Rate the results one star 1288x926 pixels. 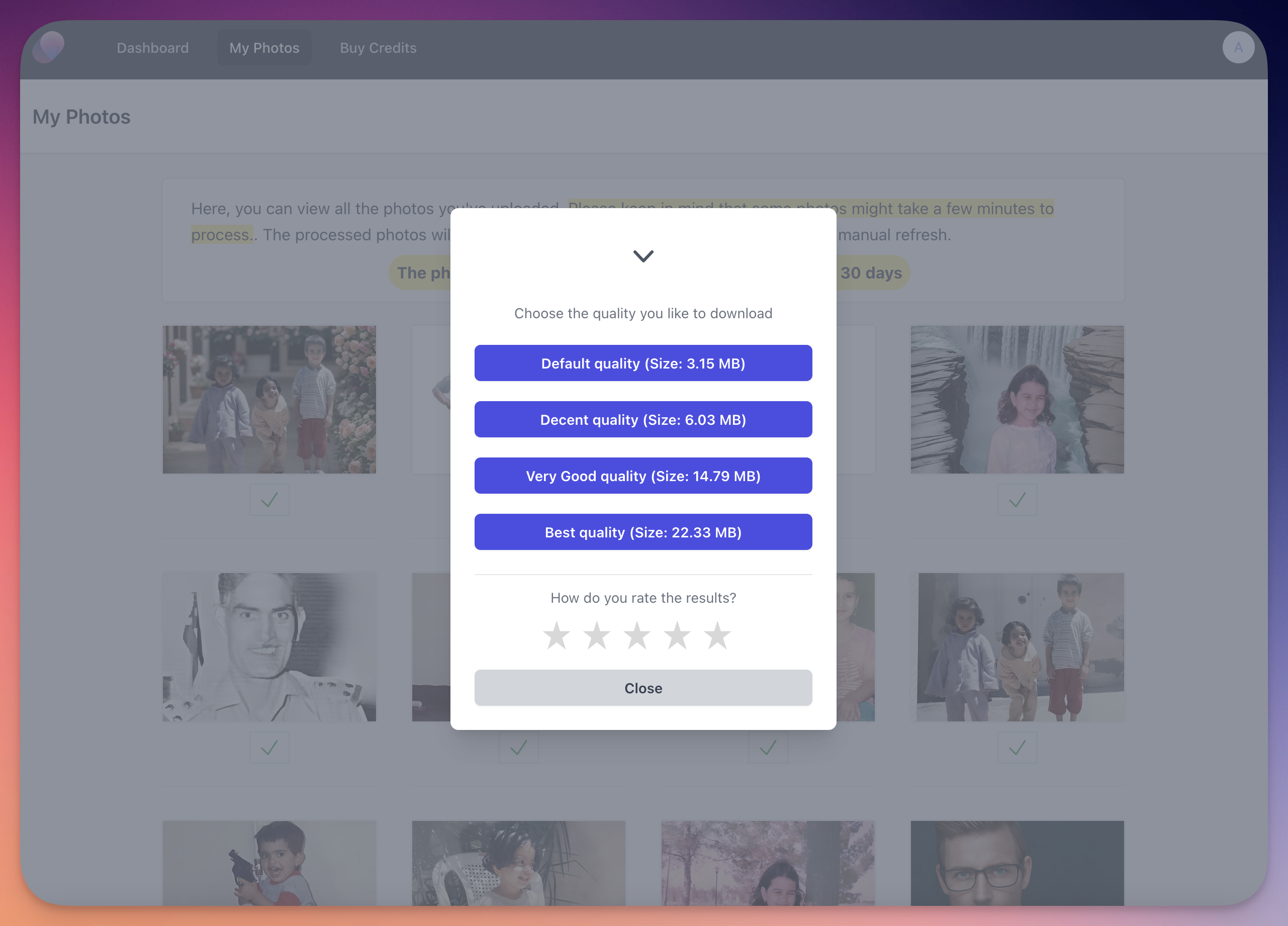click(x=557, y=635)
